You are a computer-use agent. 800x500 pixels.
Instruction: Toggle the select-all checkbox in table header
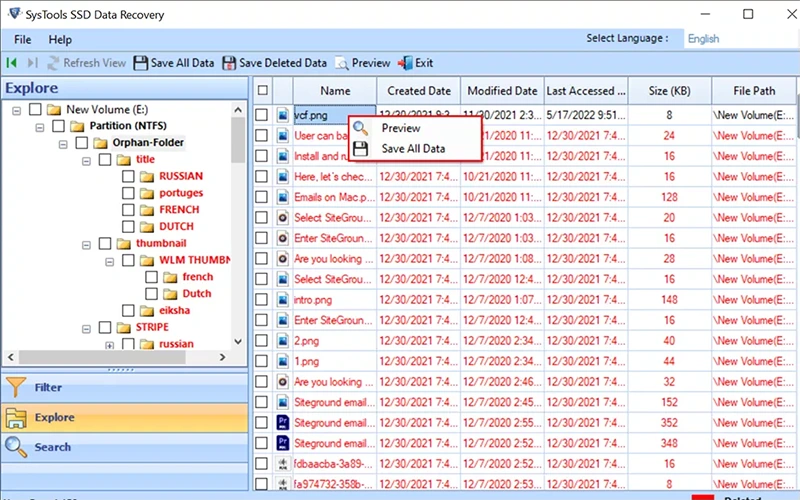[x=263, y=90]
